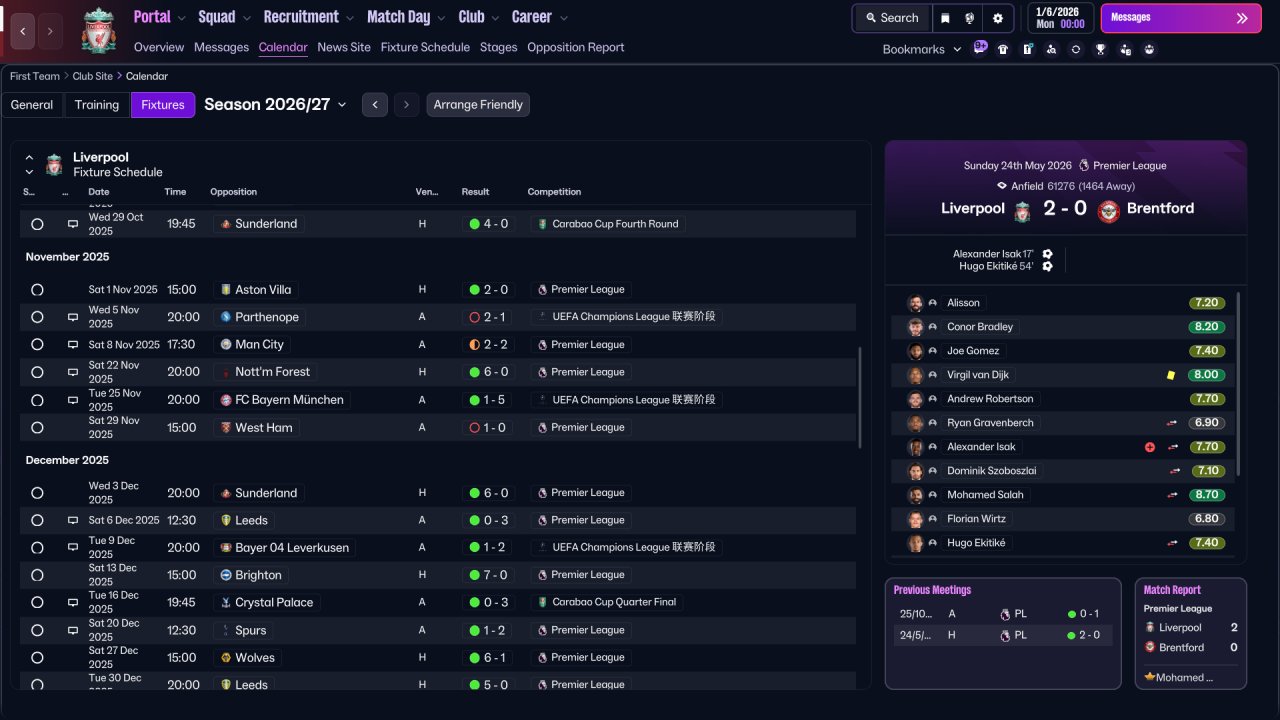Screen dimensions: 1280x720
Task: Click the purple Messages continue button
Action: (x=1181, y=18)
